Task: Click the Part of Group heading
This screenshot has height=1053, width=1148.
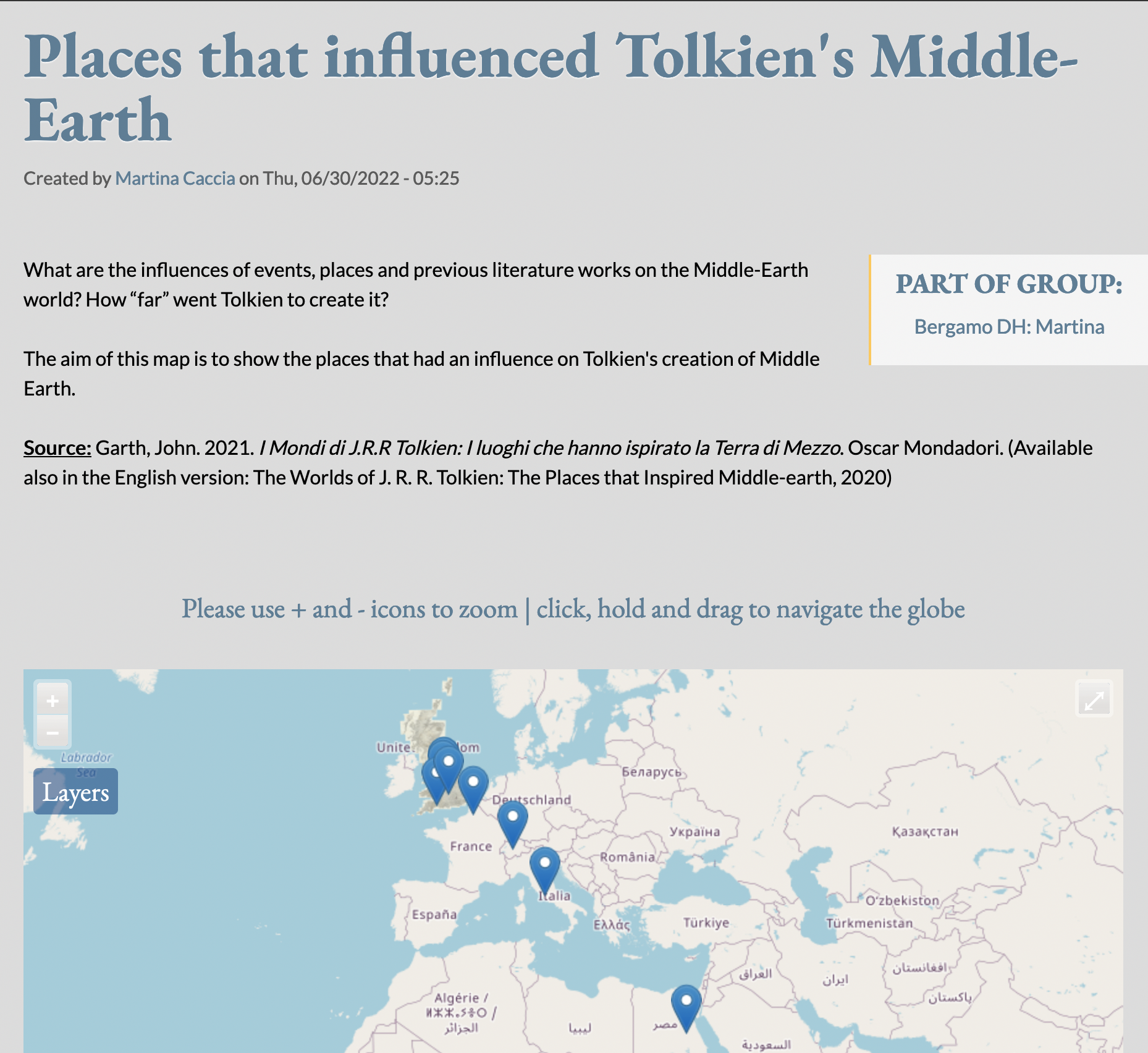Action: click(x=1009, y=284)
